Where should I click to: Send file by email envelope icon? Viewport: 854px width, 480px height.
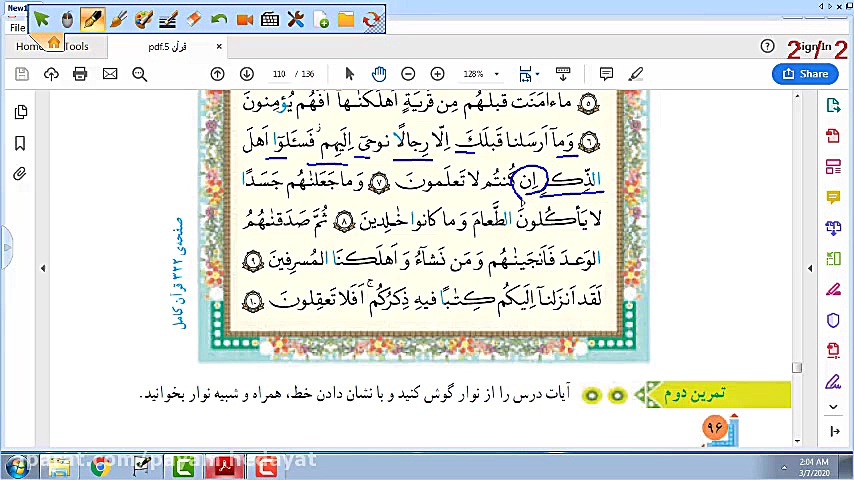[110, 74]
